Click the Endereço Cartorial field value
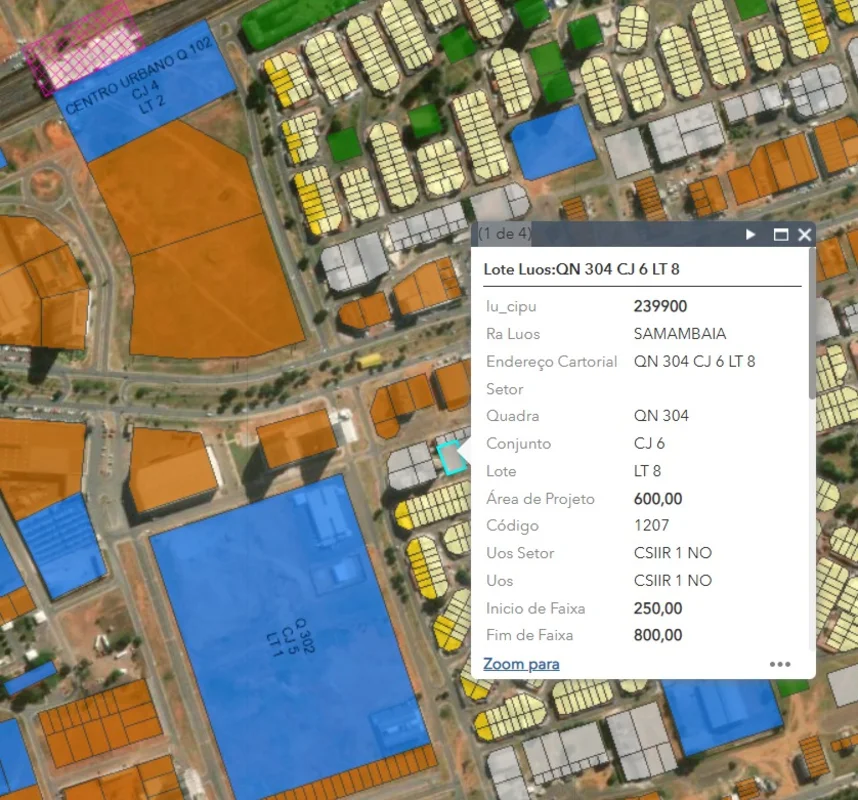The image size is (858, 800). tap(694, 361)
